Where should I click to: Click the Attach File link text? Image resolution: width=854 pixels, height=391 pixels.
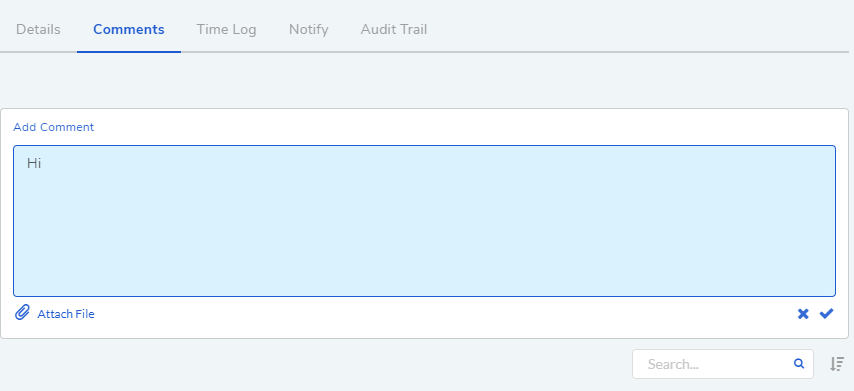pyautogui.click(x=65, y=314)
